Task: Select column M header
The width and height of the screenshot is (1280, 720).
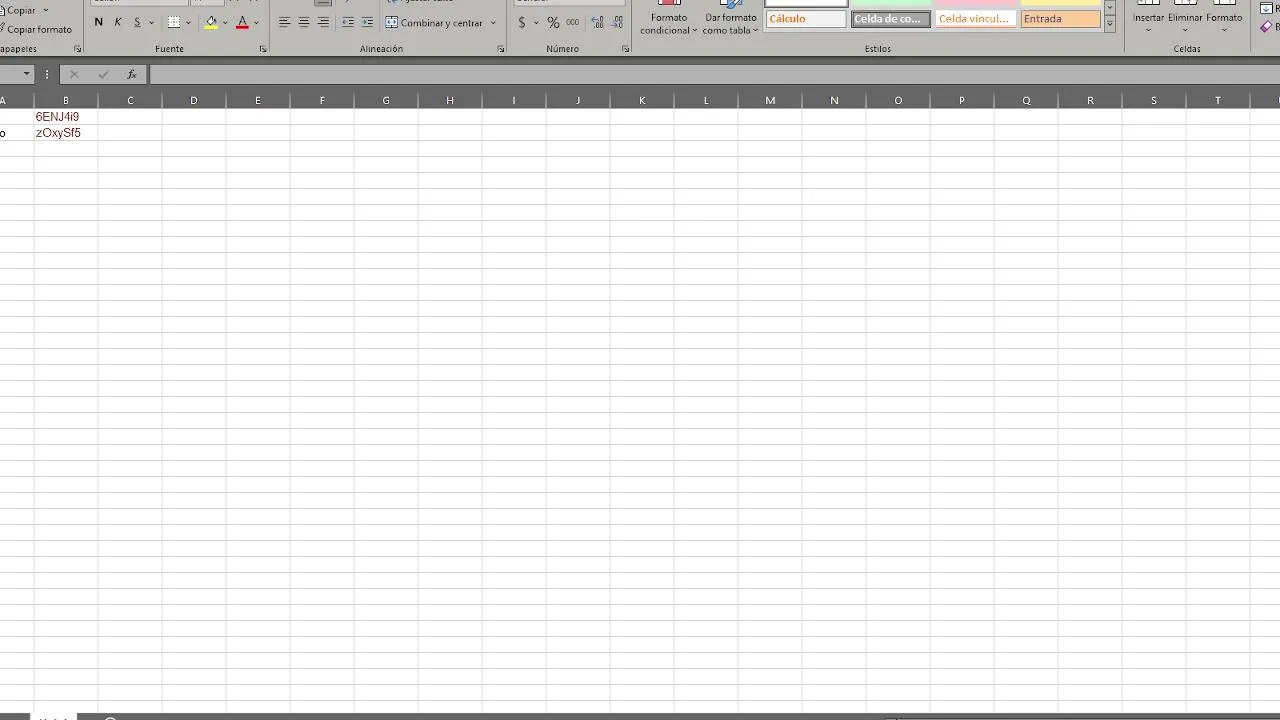Action: click(770, 100)
